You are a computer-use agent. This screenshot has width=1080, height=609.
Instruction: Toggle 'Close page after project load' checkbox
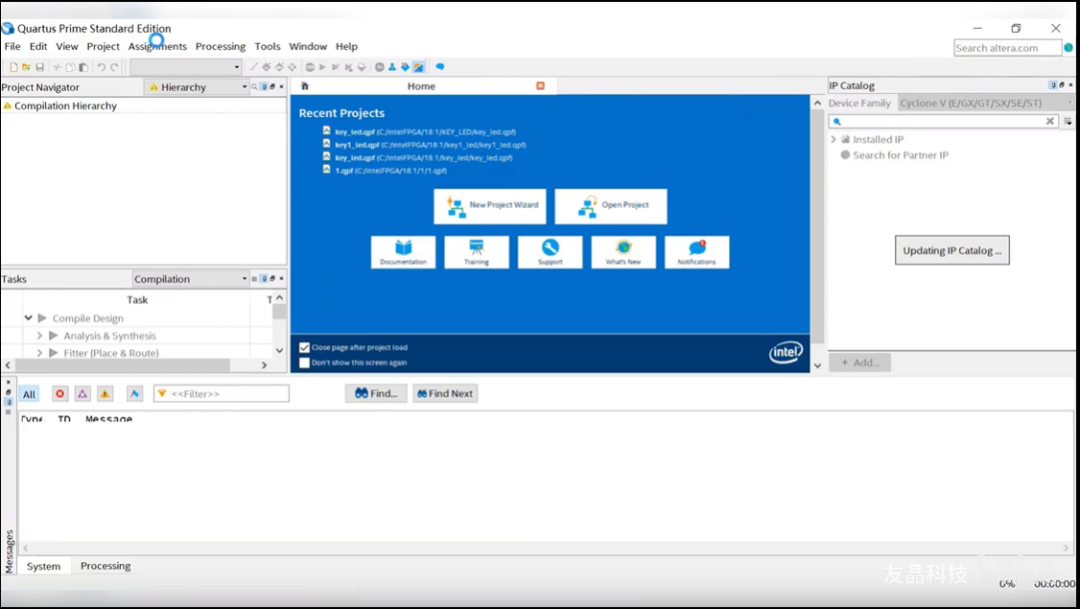[x=304, y=348]
